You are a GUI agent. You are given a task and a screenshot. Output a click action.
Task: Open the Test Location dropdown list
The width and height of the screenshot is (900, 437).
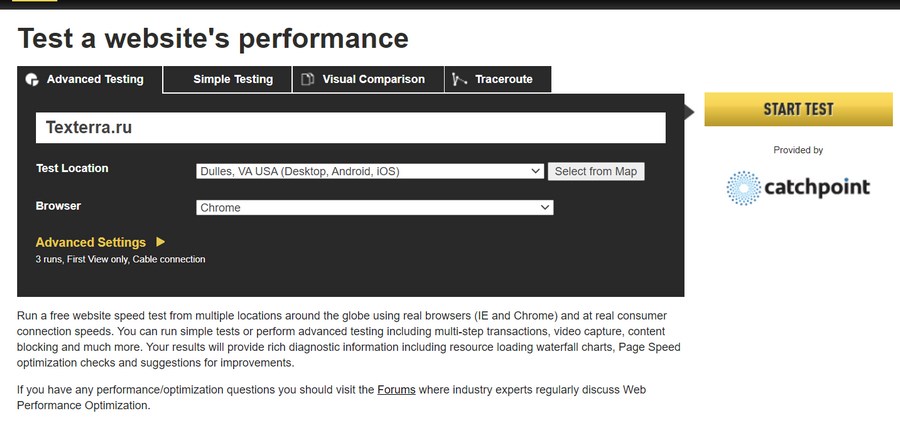[x=370, y=171]
